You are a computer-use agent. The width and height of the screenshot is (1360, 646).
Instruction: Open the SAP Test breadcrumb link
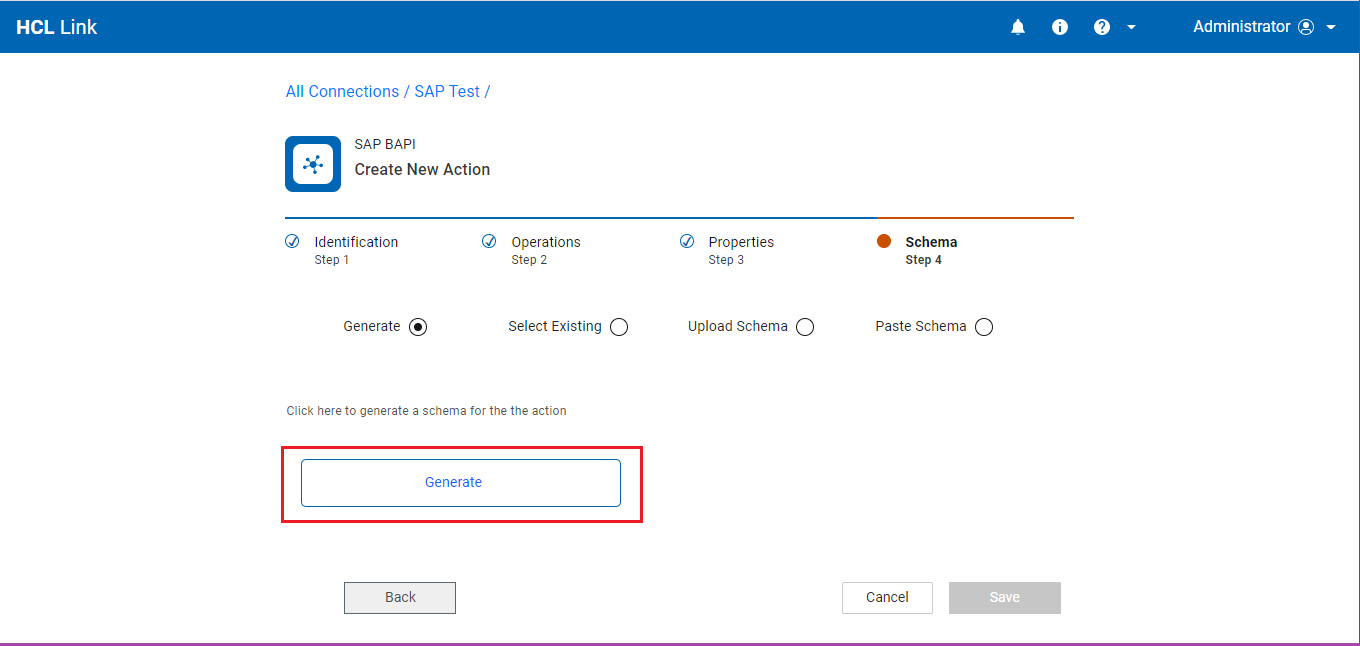[x=447, y=91]
